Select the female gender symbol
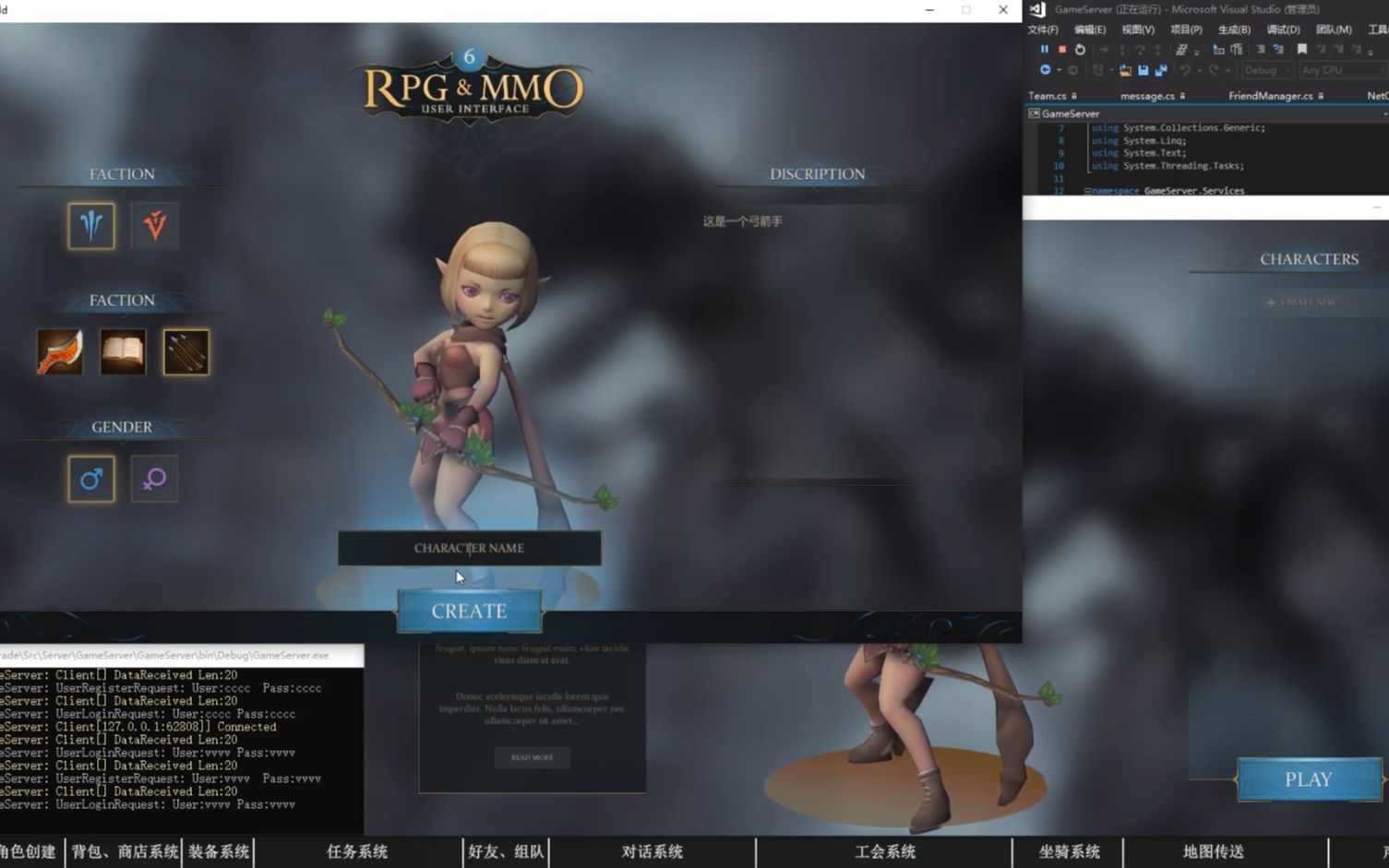The image size is (1389, 868). (154, 479)
